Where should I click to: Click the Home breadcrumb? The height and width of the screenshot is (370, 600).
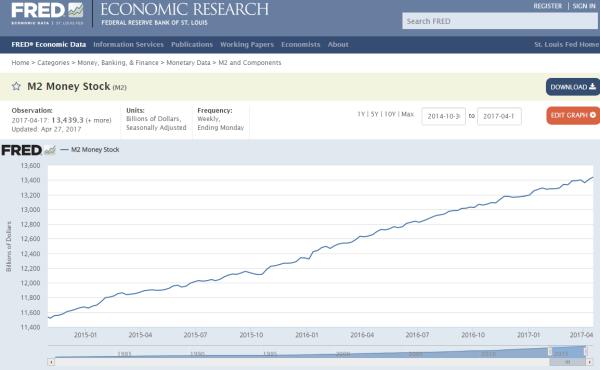[20, 62]
